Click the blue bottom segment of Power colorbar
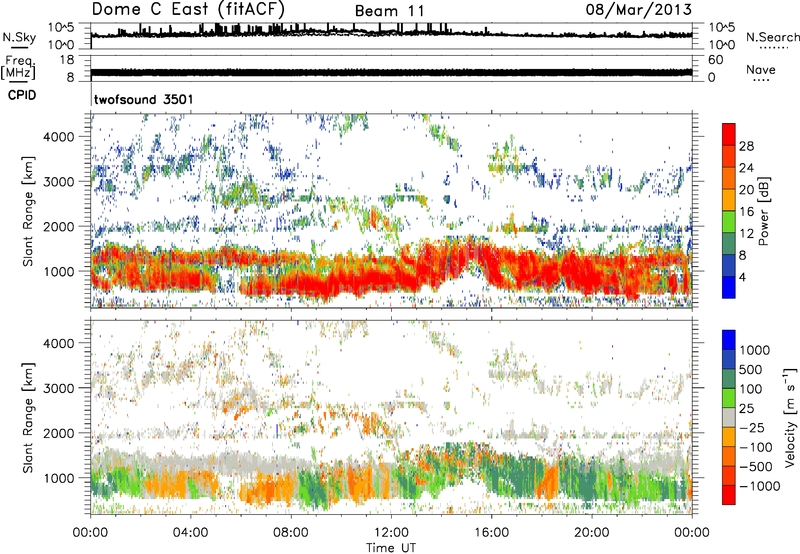The width and height of the screenshot is (800, 554). (729, 287)
